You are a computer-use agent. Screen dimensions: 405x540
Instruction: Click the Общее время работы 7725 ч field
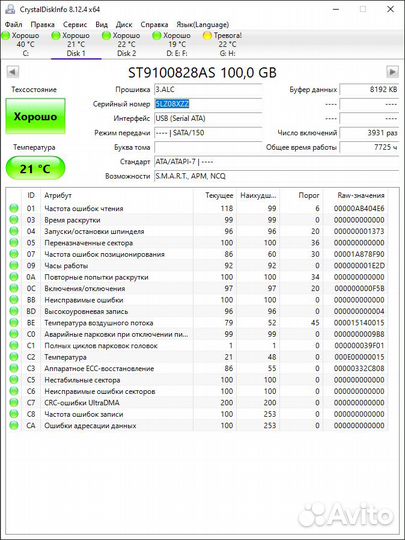click(369, 147)
